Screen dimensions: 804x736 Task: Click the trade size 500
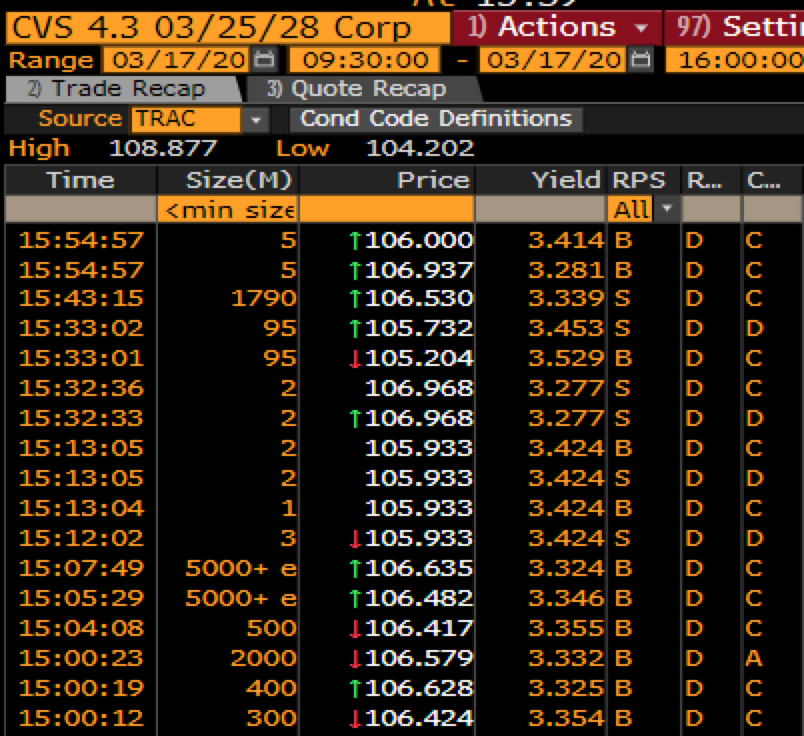pos(272,628)
